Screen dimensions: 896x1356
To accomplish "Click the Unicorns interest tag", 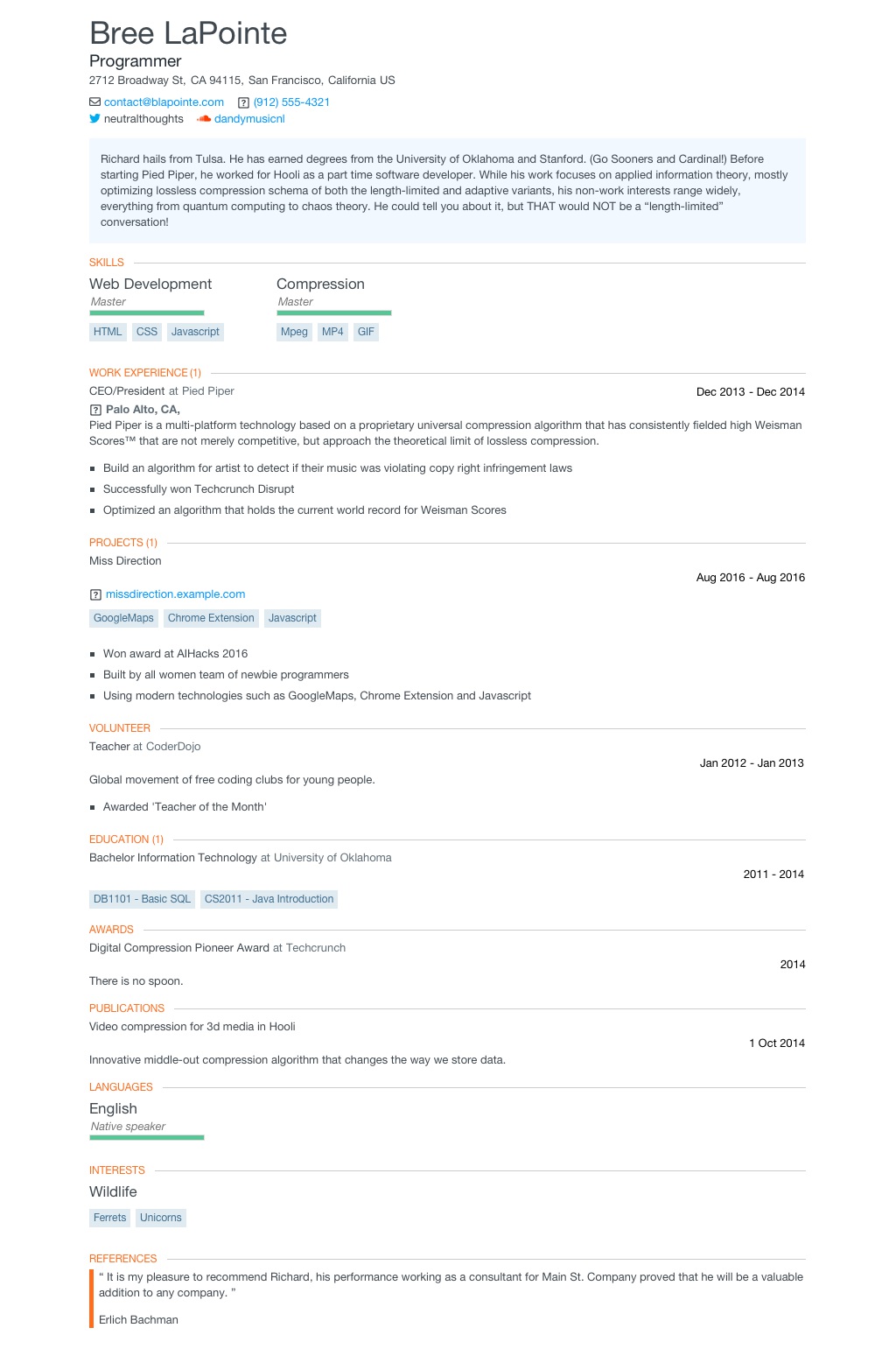I will (161, 1218).
